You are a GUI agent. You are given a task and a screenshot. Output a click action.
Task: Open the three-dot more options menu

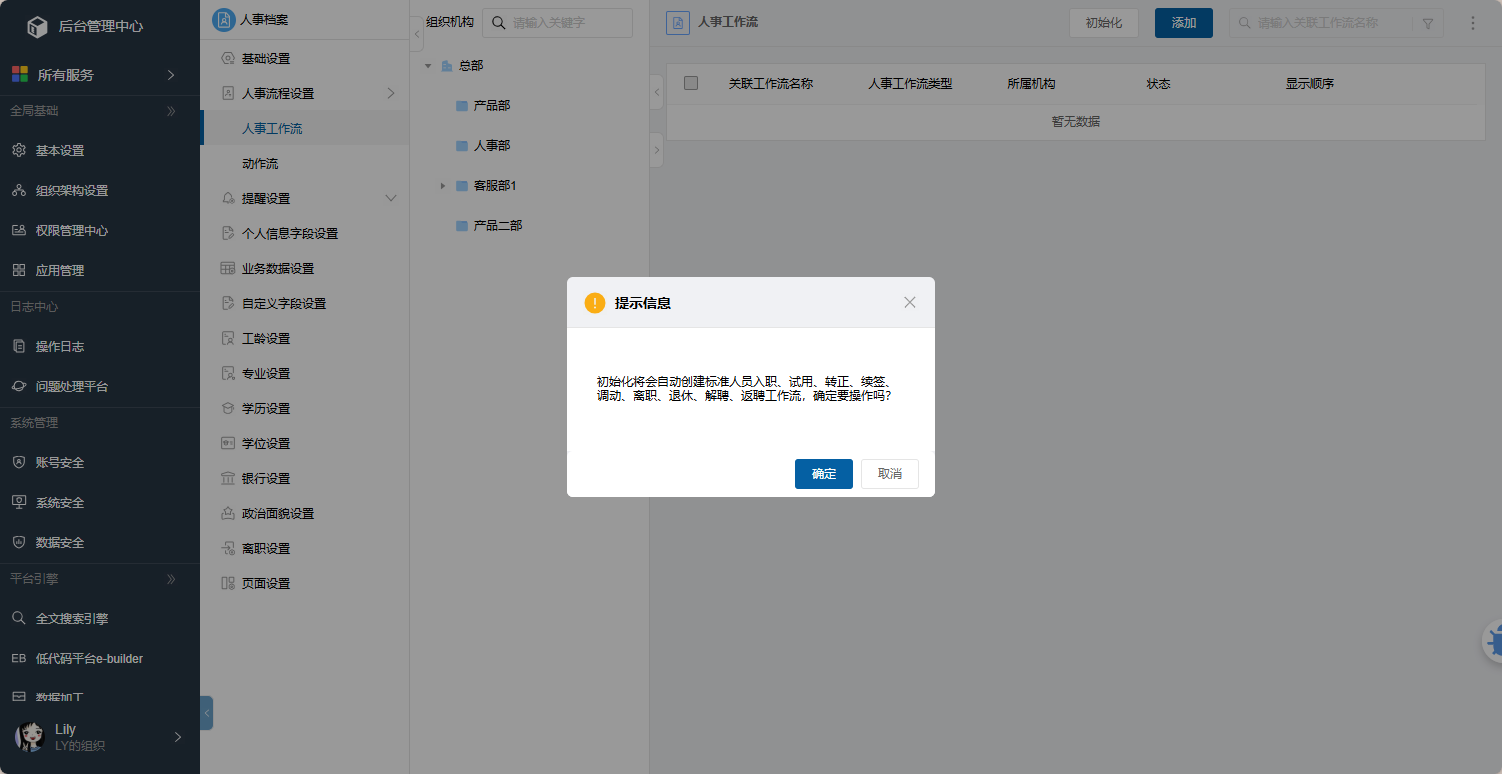(x=1472, y=23)
